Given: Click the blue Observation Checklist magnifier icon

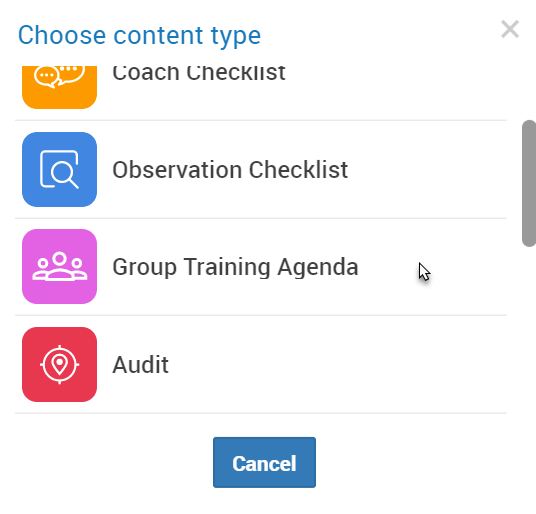Looking at the screenshot, I should 59,170.
